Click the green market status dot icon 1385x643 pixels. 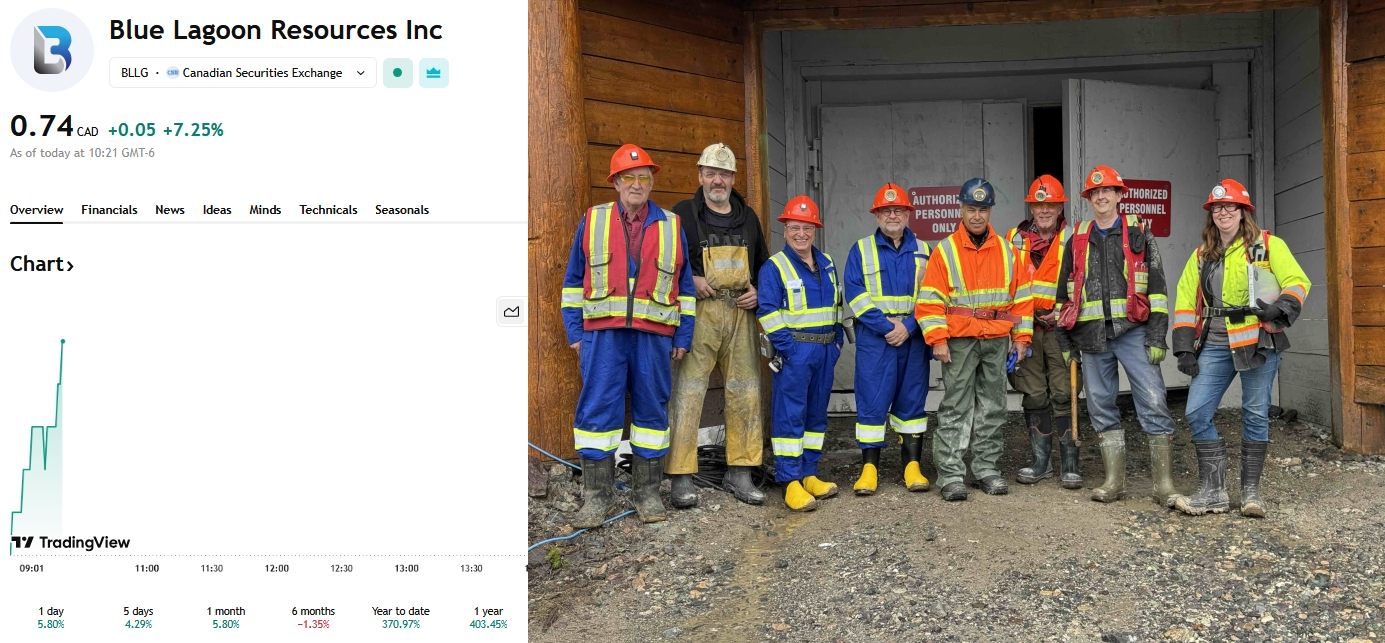point(398,73)
